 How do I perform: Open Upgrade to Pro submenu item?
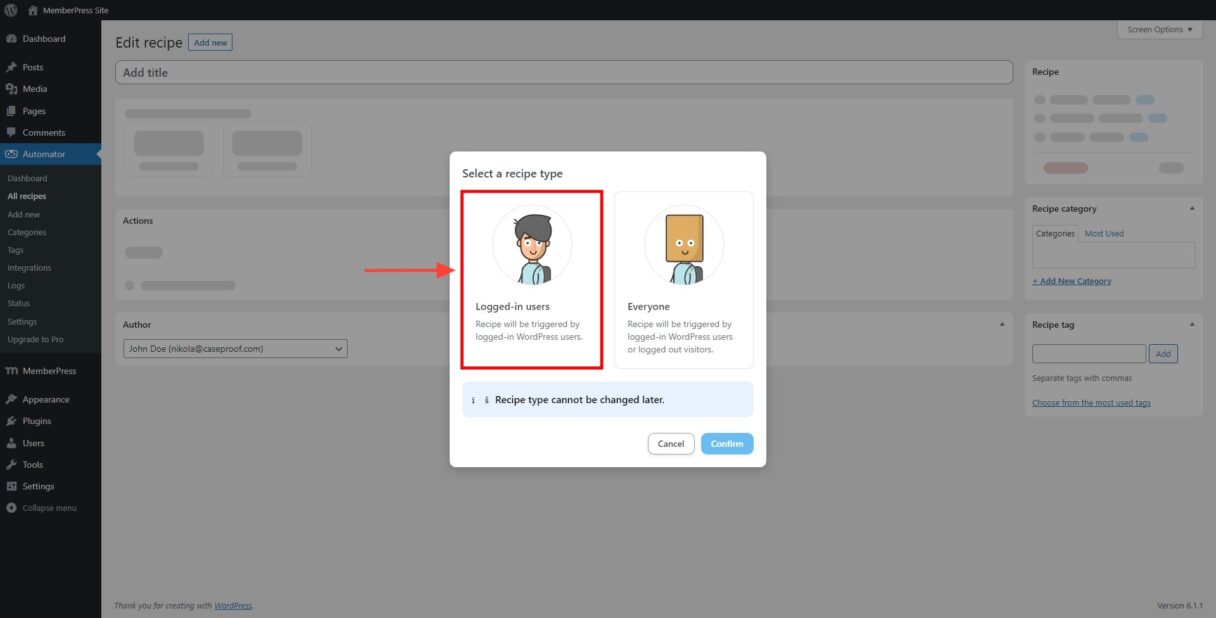[35, 339]
